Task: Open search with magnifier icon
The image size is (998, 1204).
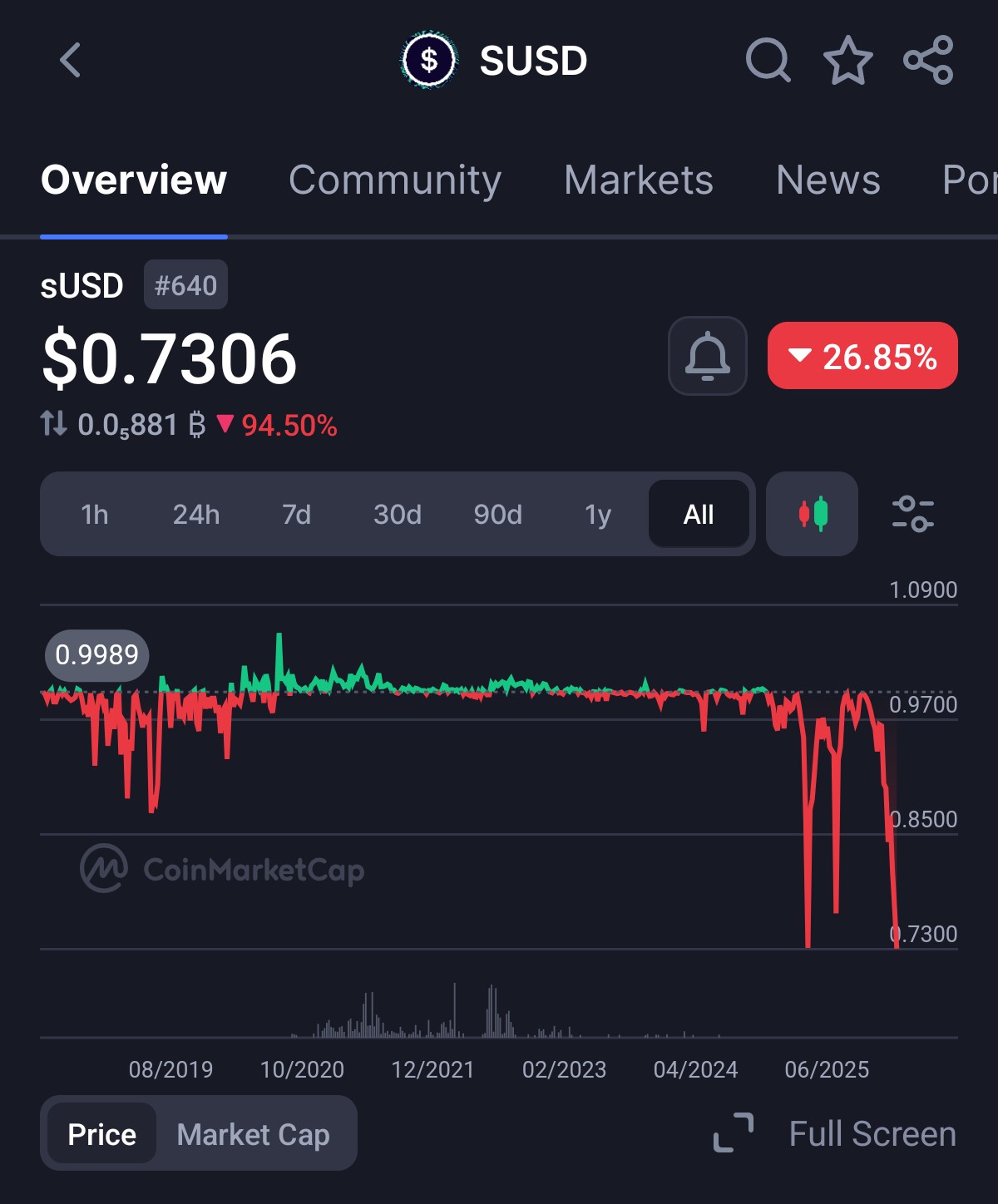Action: point(767,61)
